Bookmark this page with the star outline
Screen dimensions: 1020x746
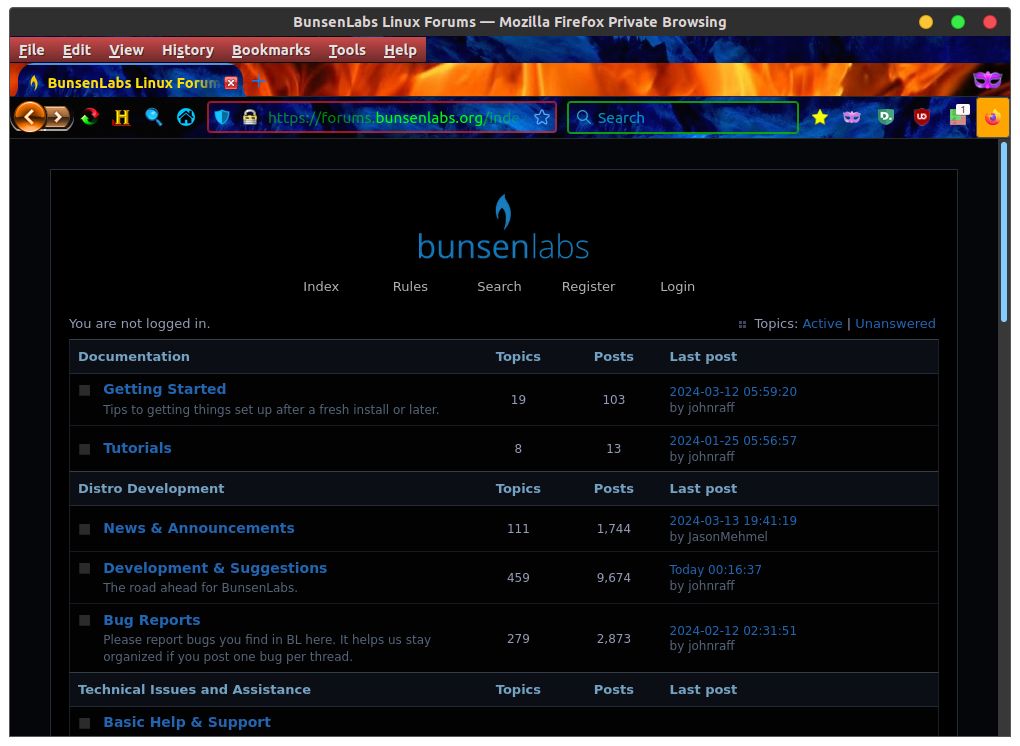pyautogui.click(x=541, y=118)
